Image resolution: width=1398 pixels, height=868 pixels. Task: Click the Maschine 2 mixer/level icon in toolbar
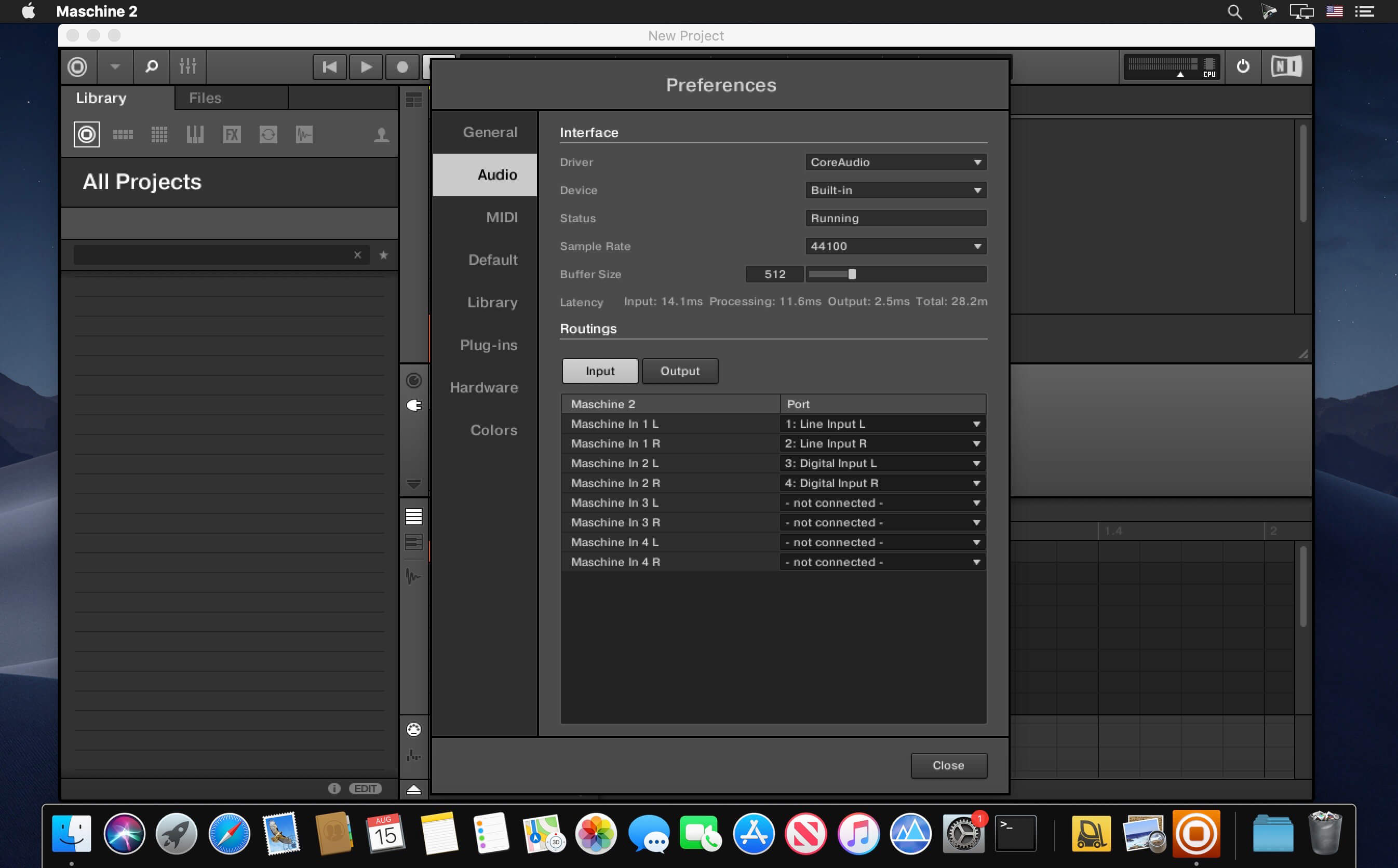tap(187, 67)
